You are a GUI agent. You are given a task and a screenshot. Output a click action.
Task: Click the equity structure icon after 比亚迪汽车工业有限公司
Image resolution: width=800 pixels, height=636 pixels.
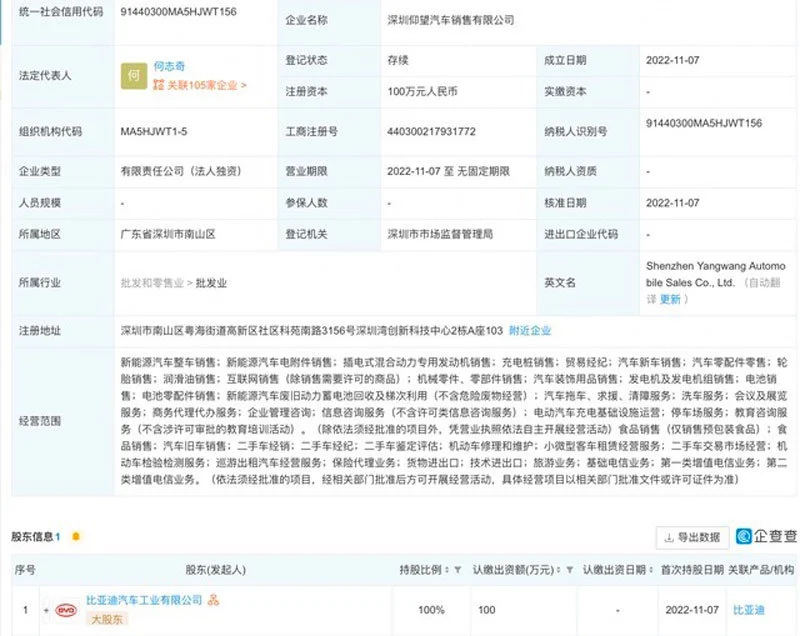point(213,600)
